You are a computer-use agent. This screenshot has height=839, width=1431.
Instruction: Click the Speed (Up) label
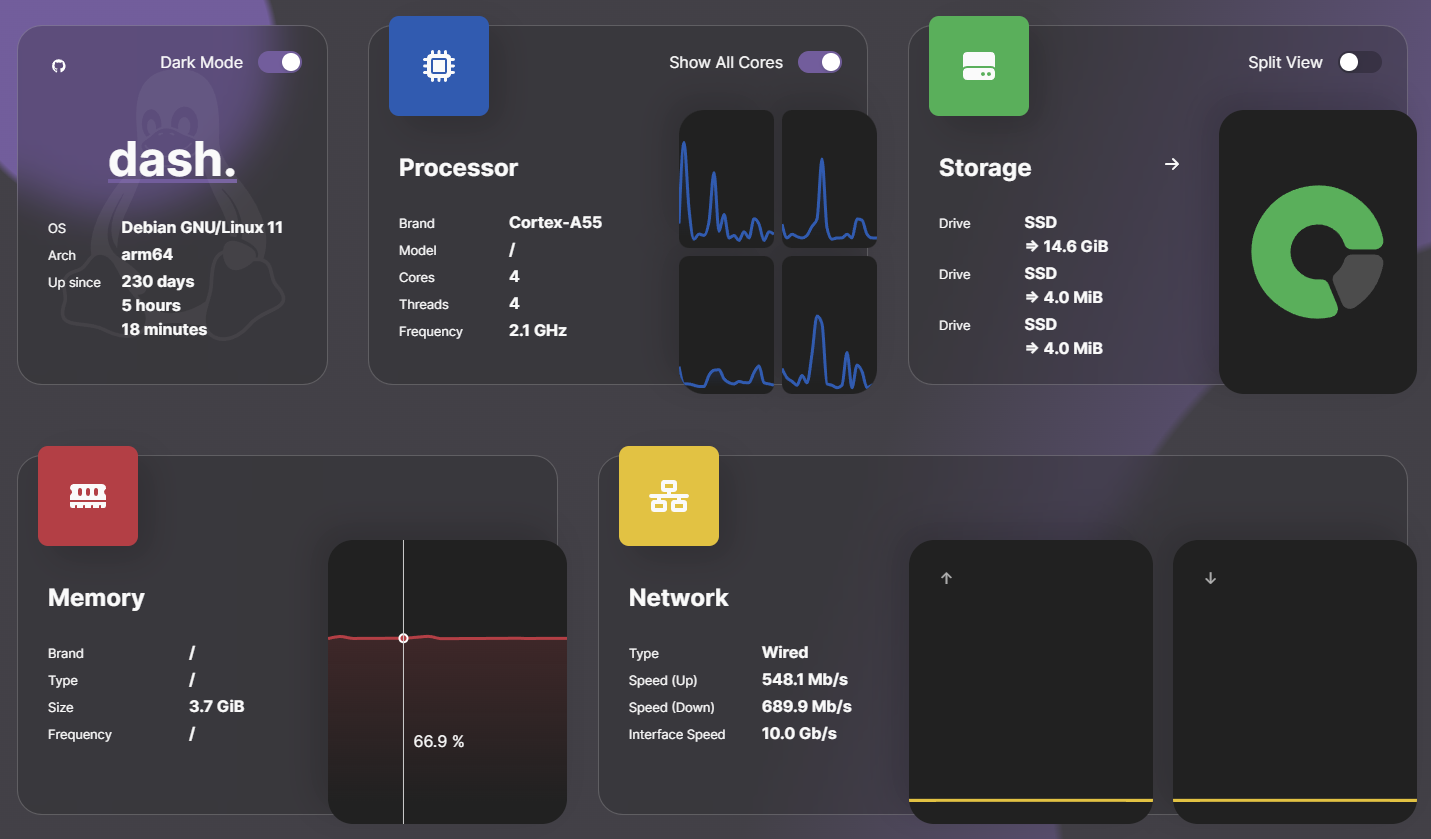[661, 680]
